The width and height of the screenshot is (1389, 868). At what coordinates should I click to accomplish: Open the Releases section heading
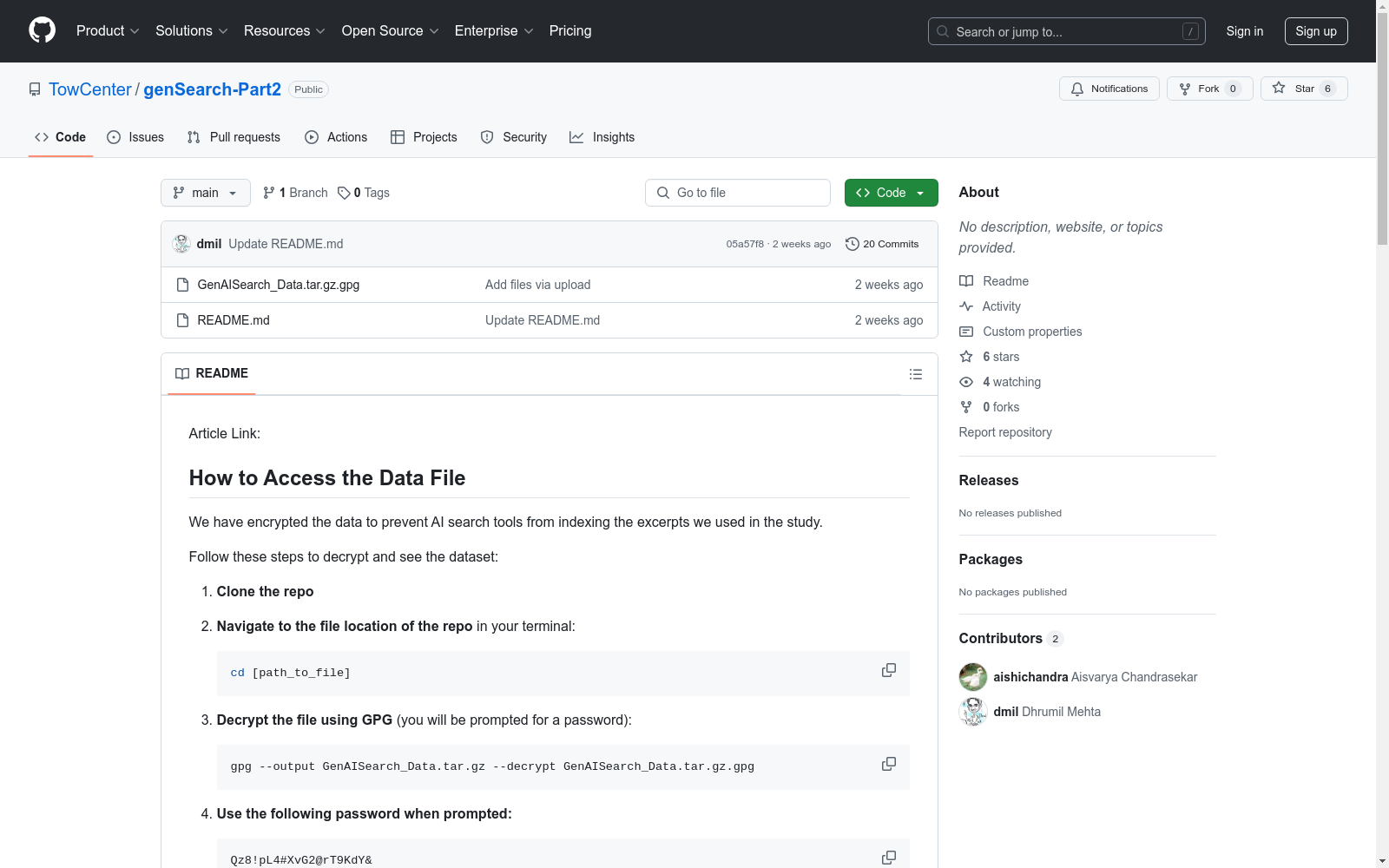tap(989, 481)
